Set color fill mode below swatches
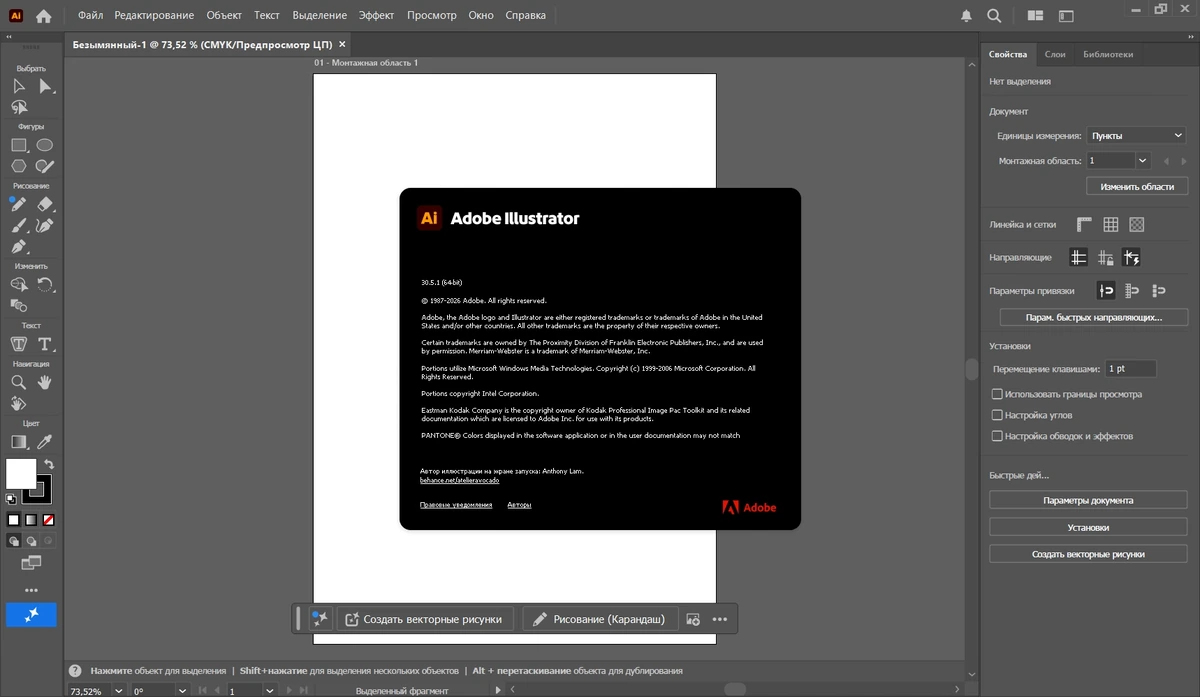Image resolution: width=1200 pixels, height=697 pixels. coord(14,520)
